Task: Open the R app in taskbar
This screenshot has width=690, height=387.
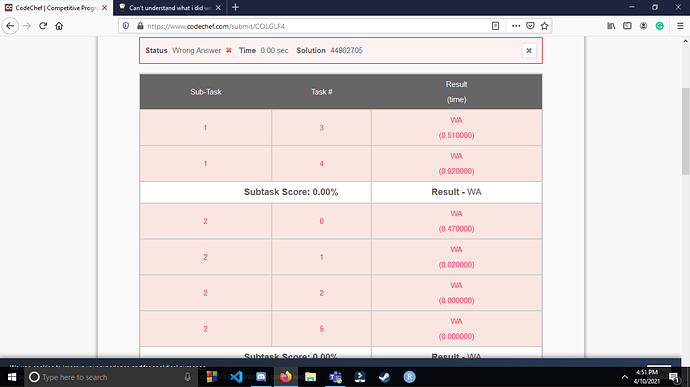Action: pos(409,377)
